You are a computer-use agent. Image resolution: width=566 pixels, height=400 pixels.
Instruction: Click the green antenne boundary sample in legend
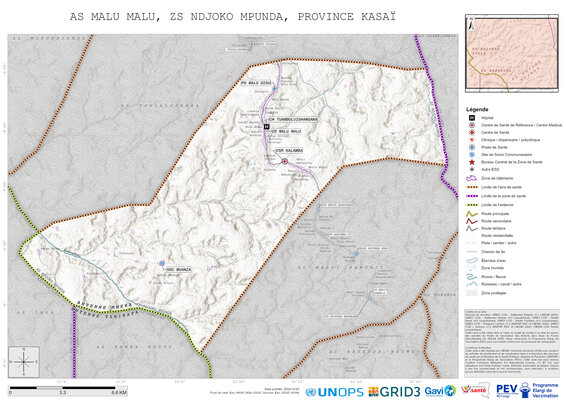coord(472,205)
